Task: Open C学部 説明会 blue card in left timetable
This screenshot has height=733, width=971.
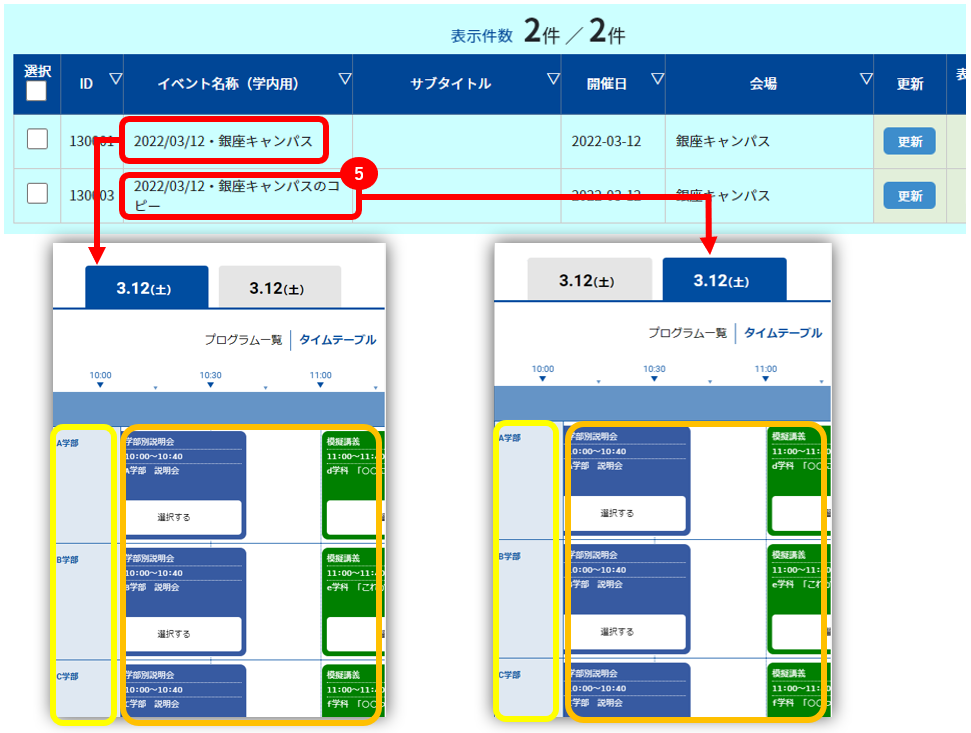Action: coord(185,691)
